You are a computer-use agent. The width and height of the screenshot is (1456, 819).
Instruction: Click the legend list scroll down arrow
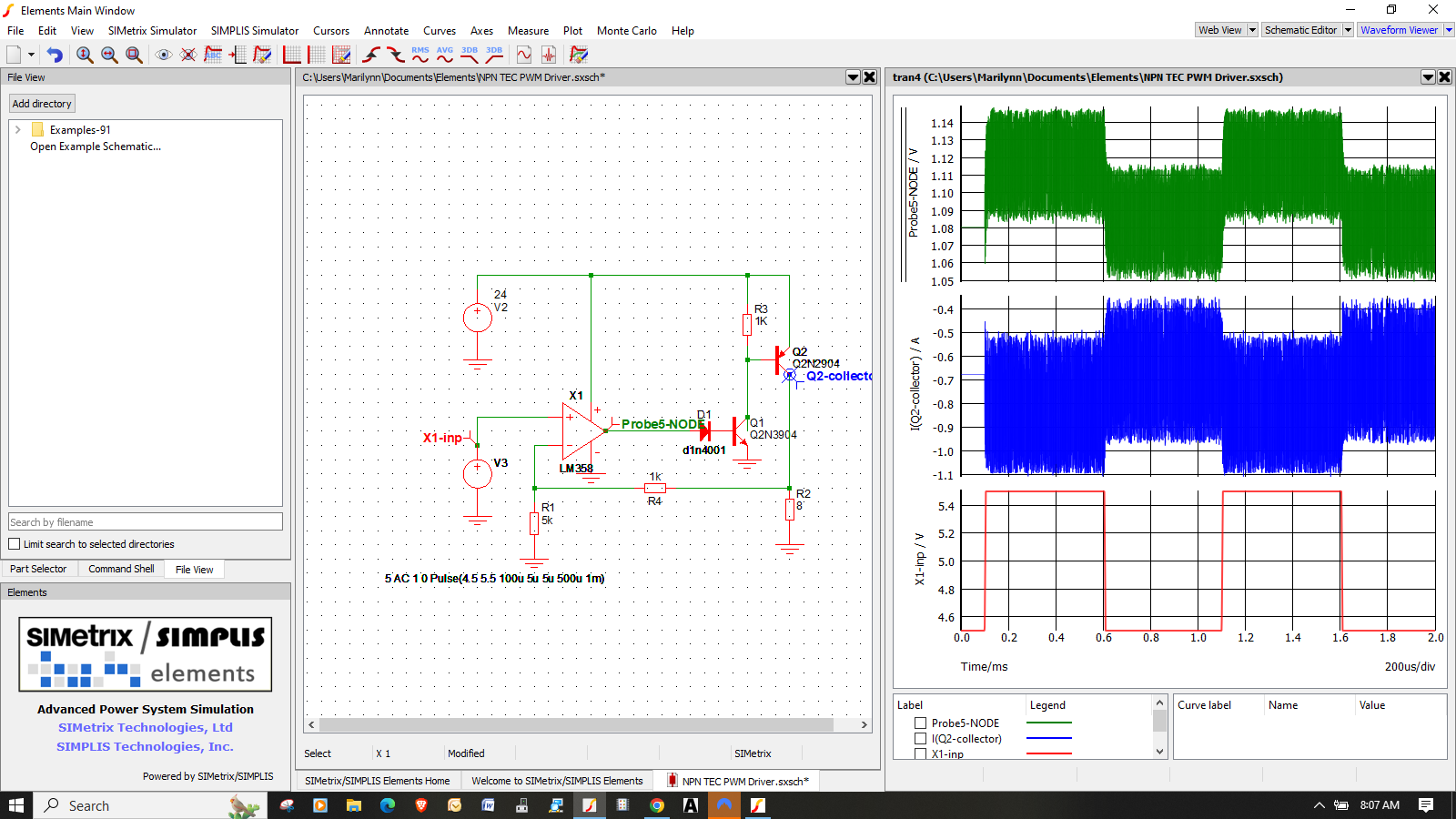click(x=1159, y=752)
